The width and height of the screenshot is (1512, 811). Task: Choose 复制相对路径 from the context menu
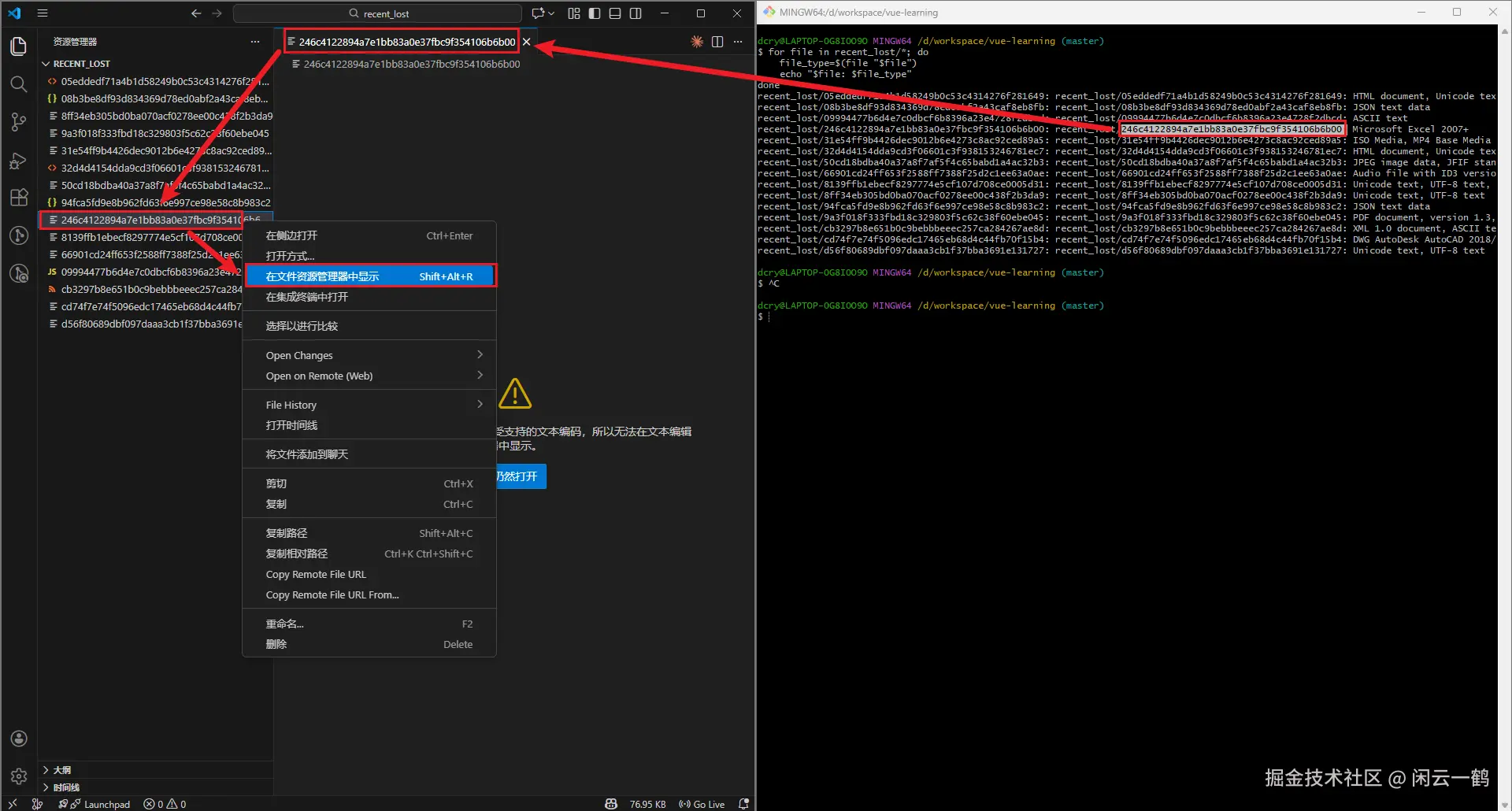click(x=369, y=554)
